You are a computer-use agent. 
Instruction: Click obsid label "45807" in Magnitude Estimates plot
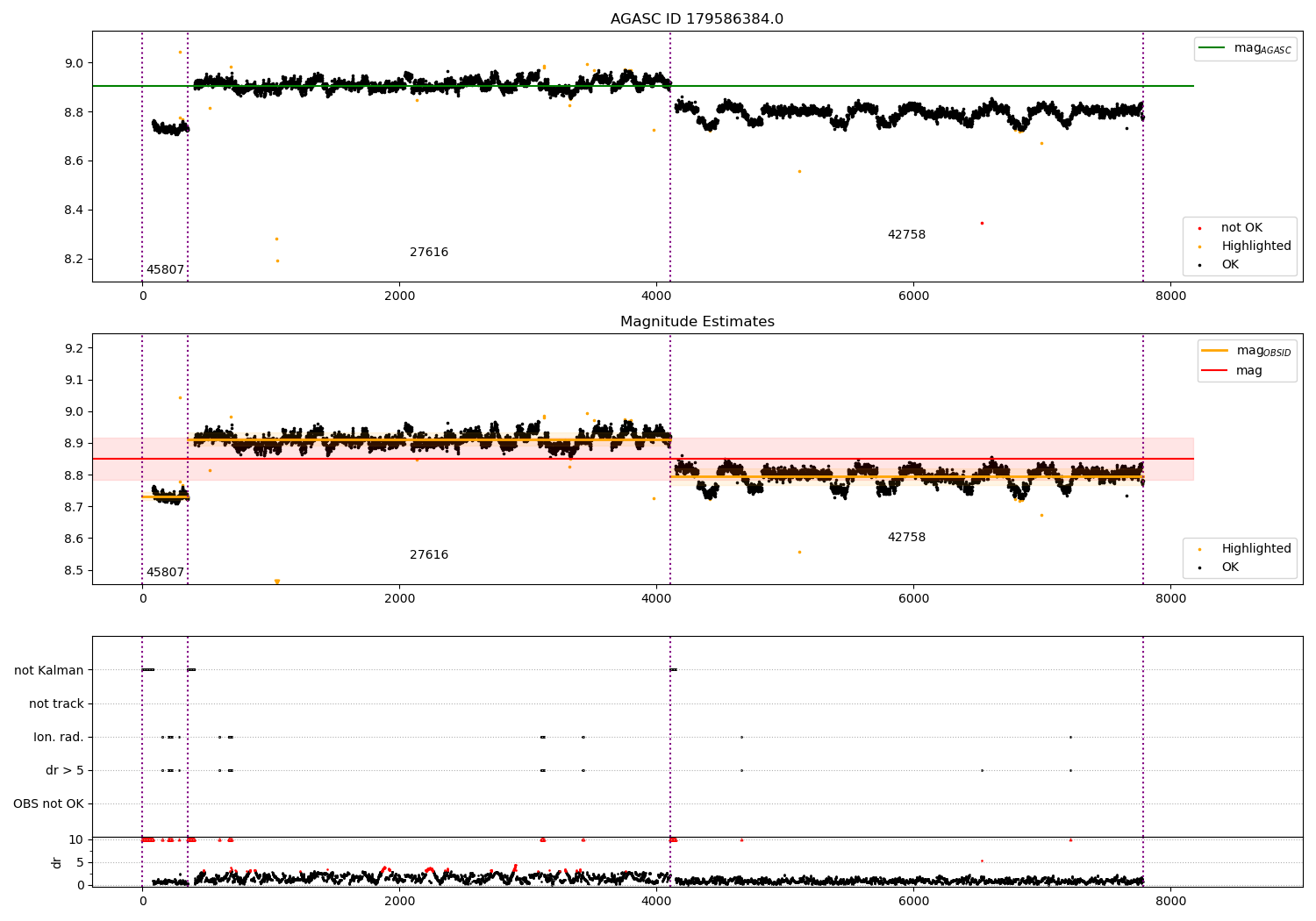tap(165, 572)
